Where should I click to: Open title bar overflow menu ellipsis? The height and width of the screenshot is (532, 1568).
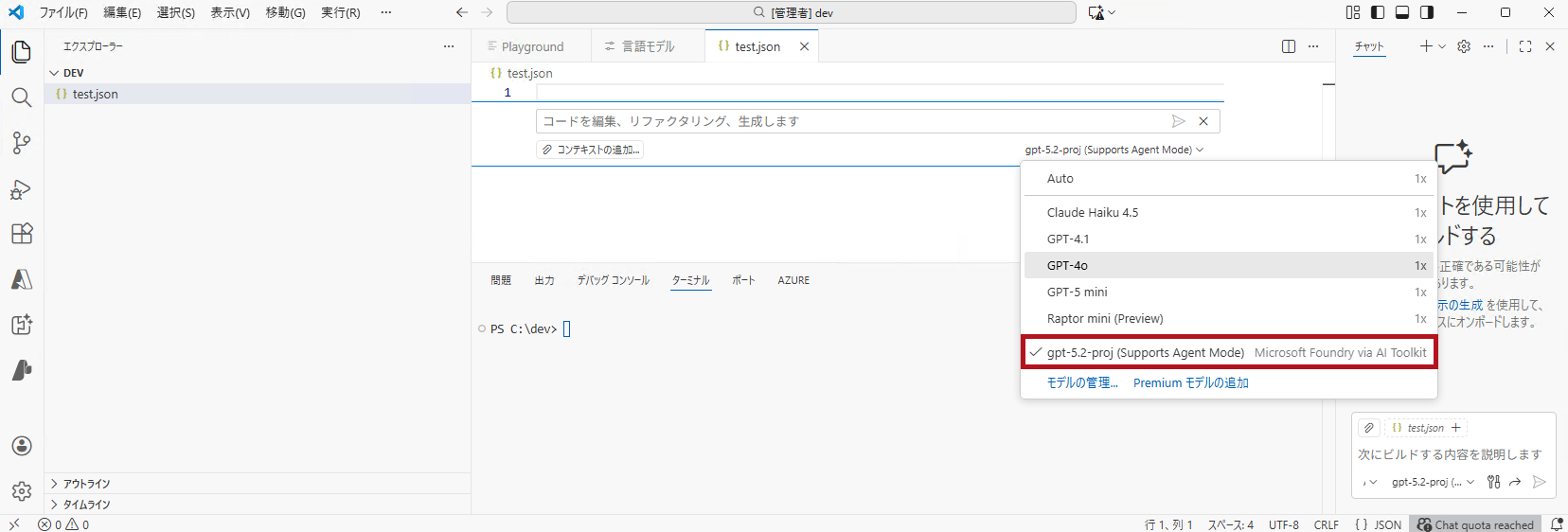coord(385,12)
